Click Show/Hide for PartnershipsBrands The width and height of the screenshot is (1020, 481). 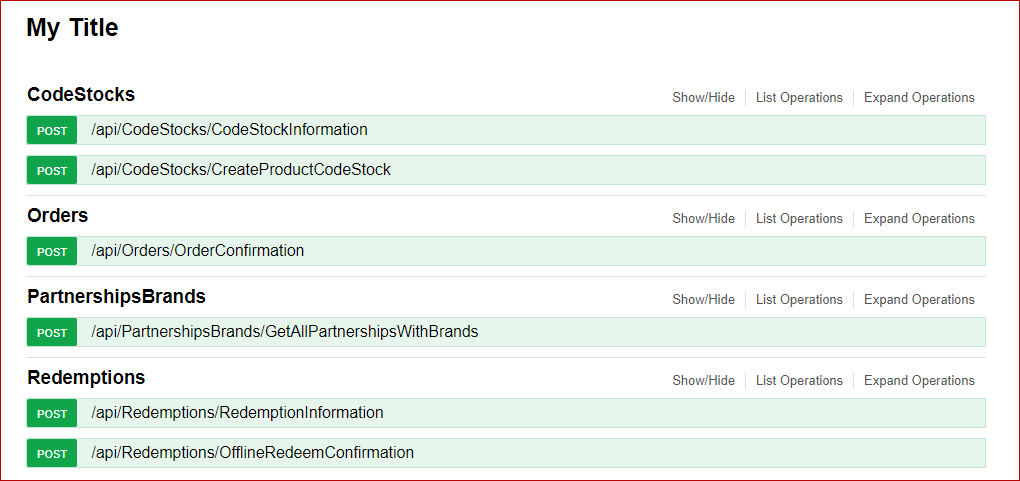(703, 299)
